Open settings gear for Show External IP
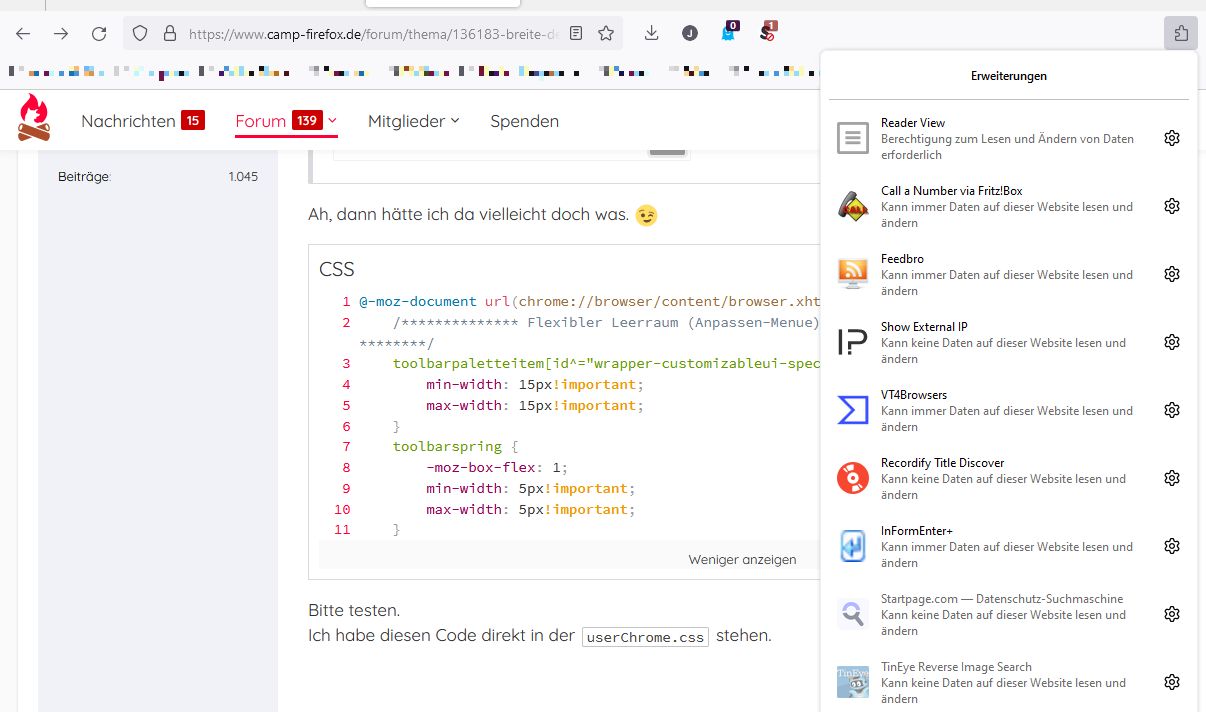Image resolution: width=1206 pixels, height=712 pixels. (1172, 342)
